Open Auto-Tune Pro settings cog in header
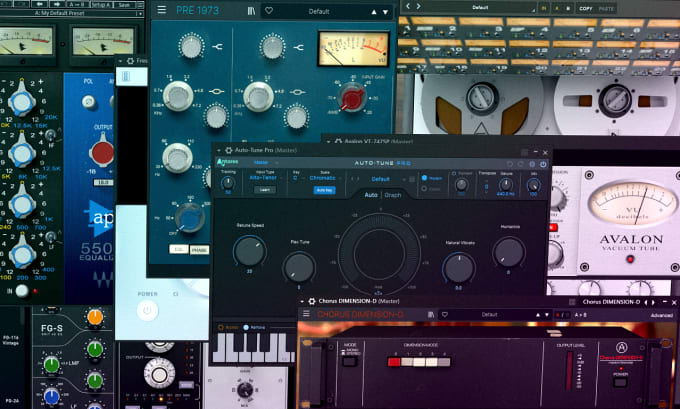Image resolution: width=680 pixels, height=409 pixels. tap(532, 164)
